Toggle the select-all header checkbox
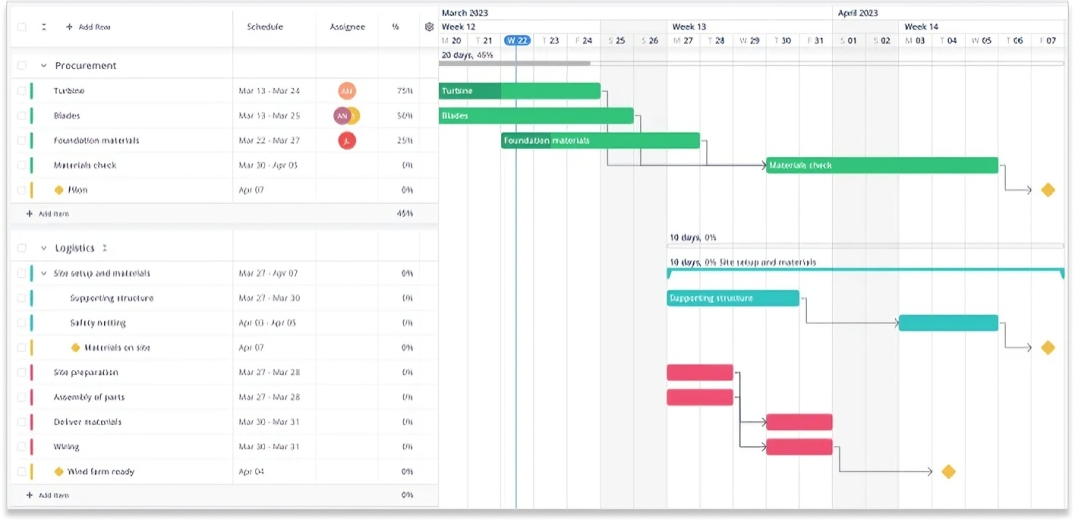1075x522 pixels. point(22,27)
